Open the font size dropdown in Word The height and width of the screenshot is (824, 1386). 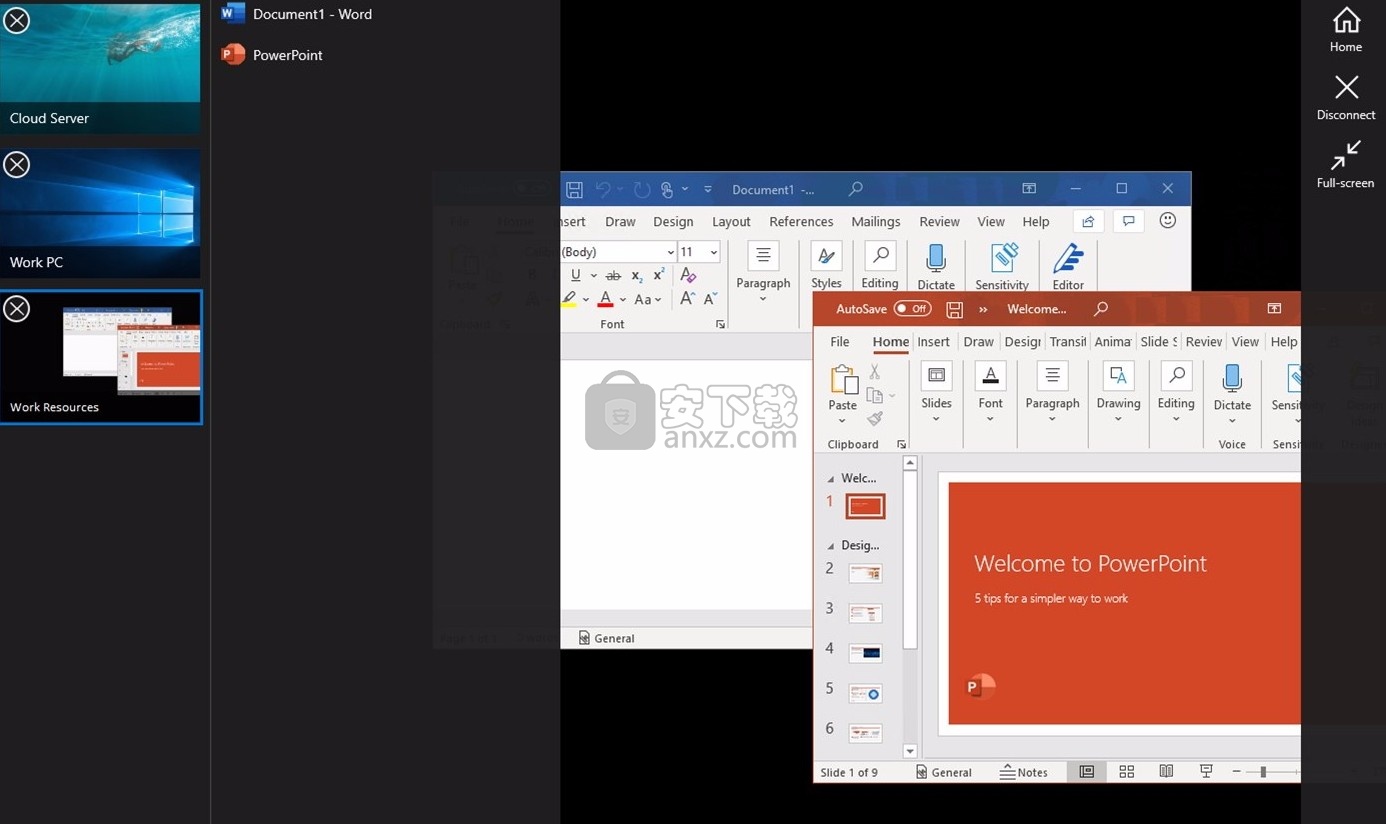pos(713,252)
